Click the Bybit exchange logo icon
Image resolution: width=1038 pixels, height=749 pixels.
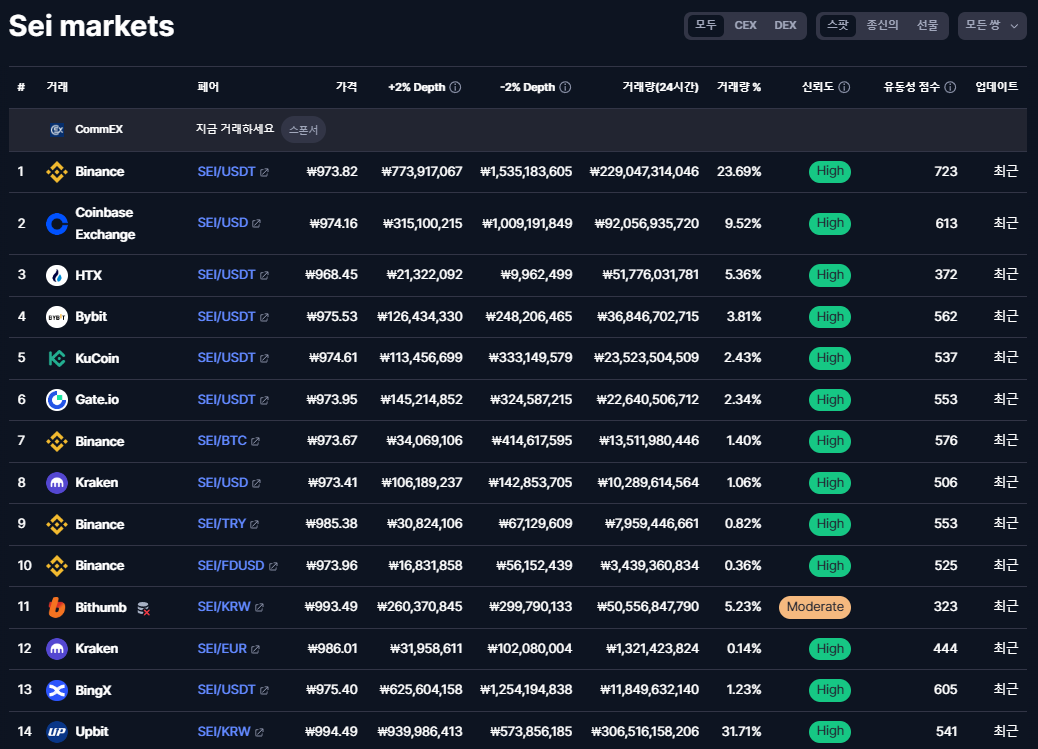57,317
